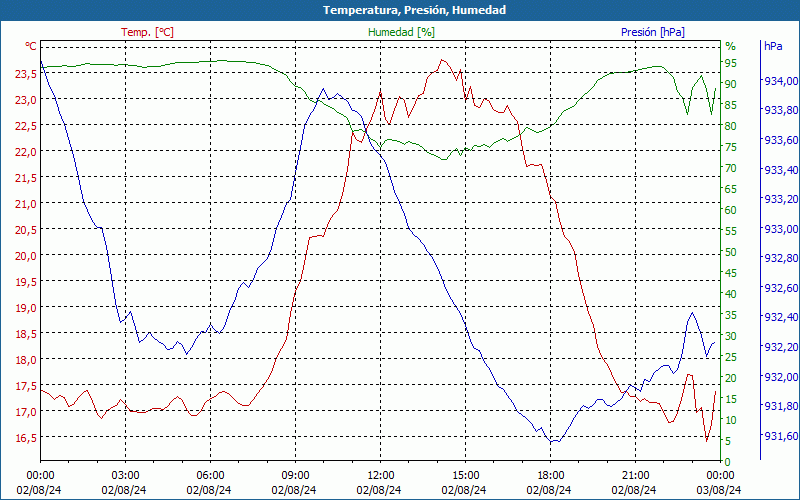Click temperature axis value 16,5
800x500 pixels.
tap(26, 438)
